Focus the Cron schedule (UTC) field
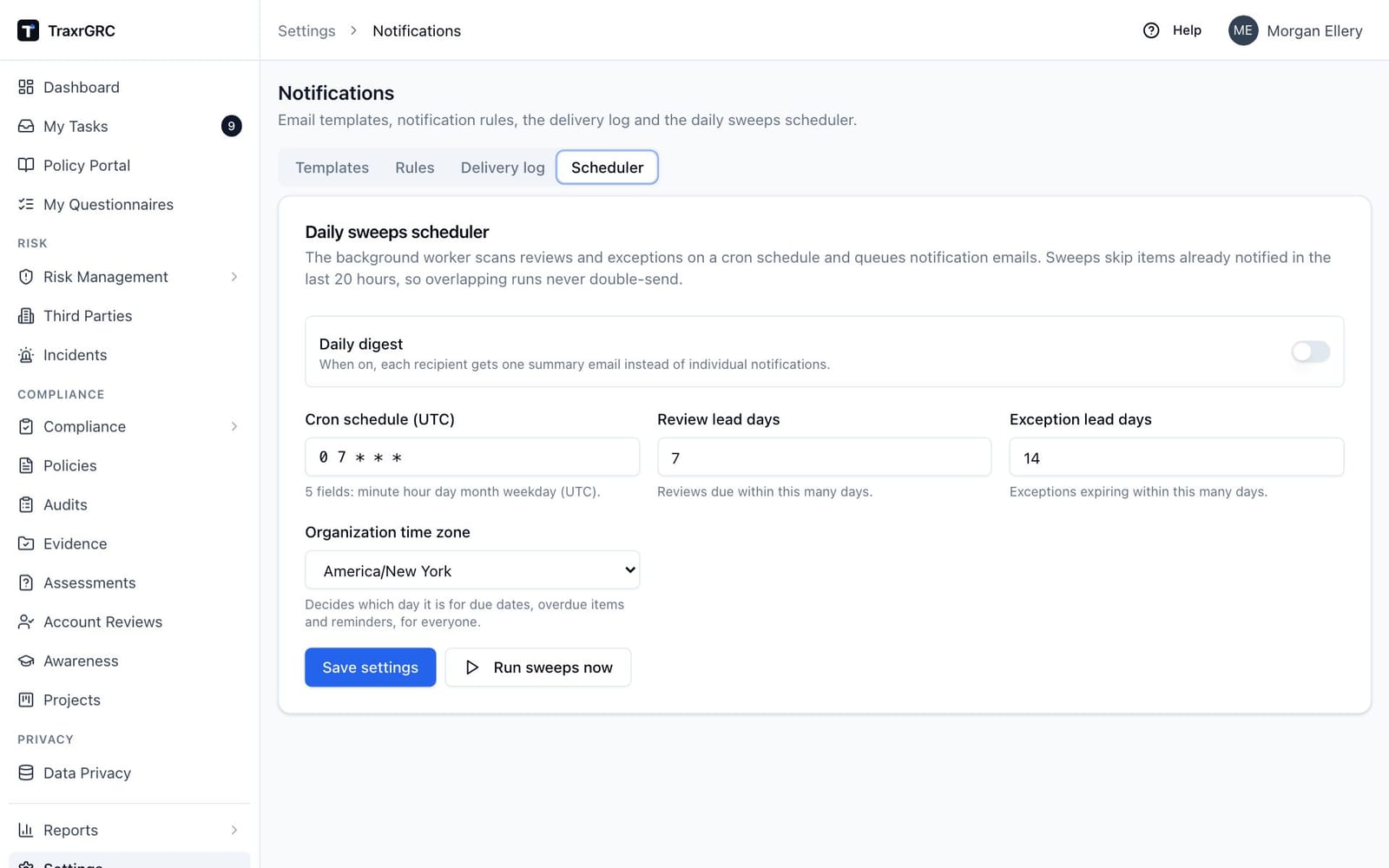 472,457
